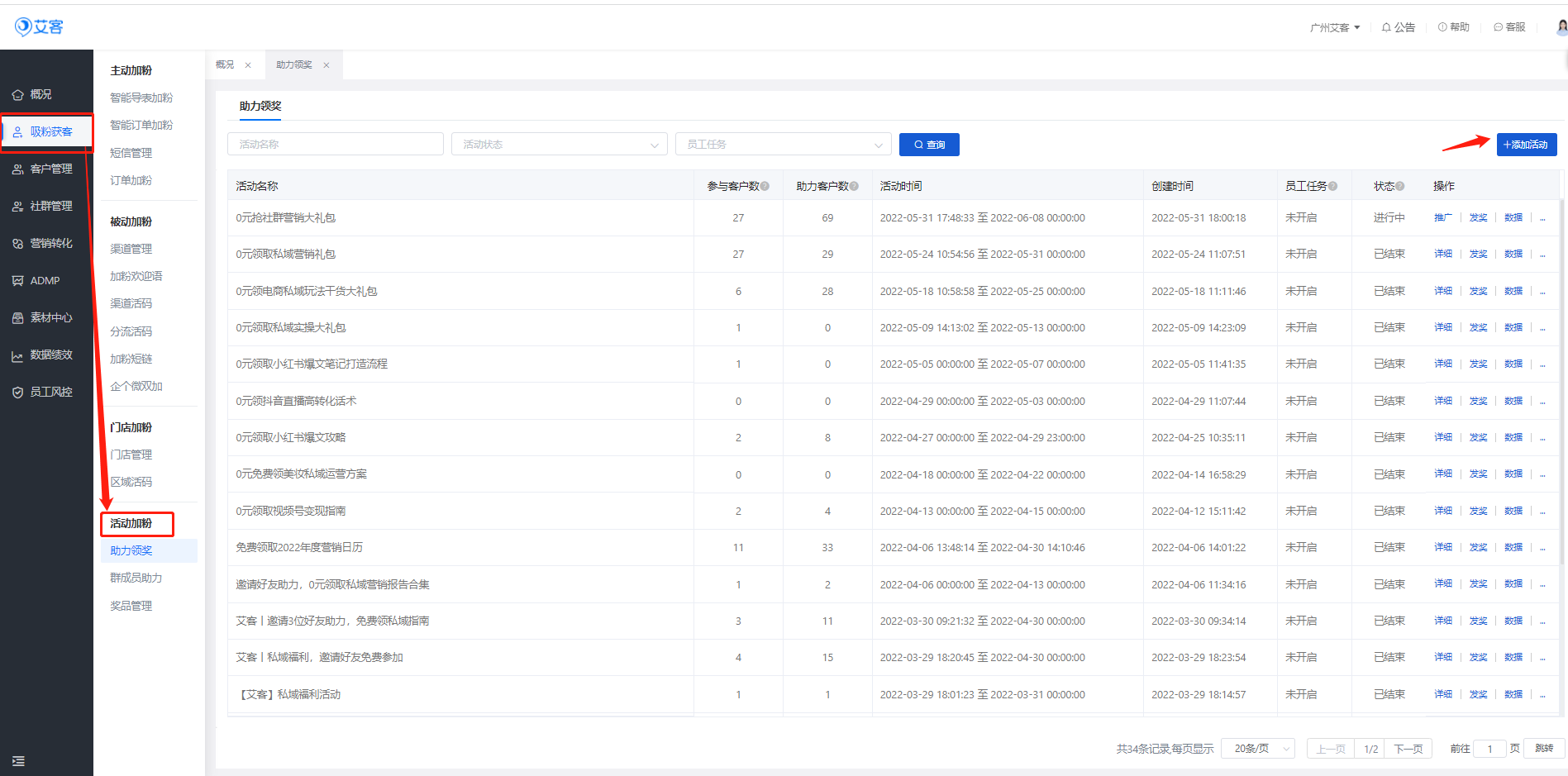Click the 概况 home icon in sidebar
Image resolution: width=1568 pixels, height=776 pixels.
point(17,95)
